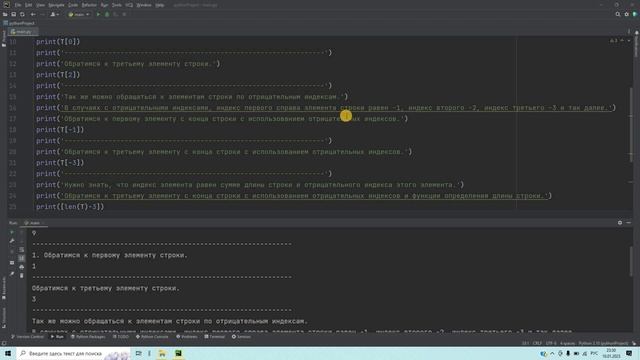
Task: Open the Structure side panel
Action: coord(4,318)
